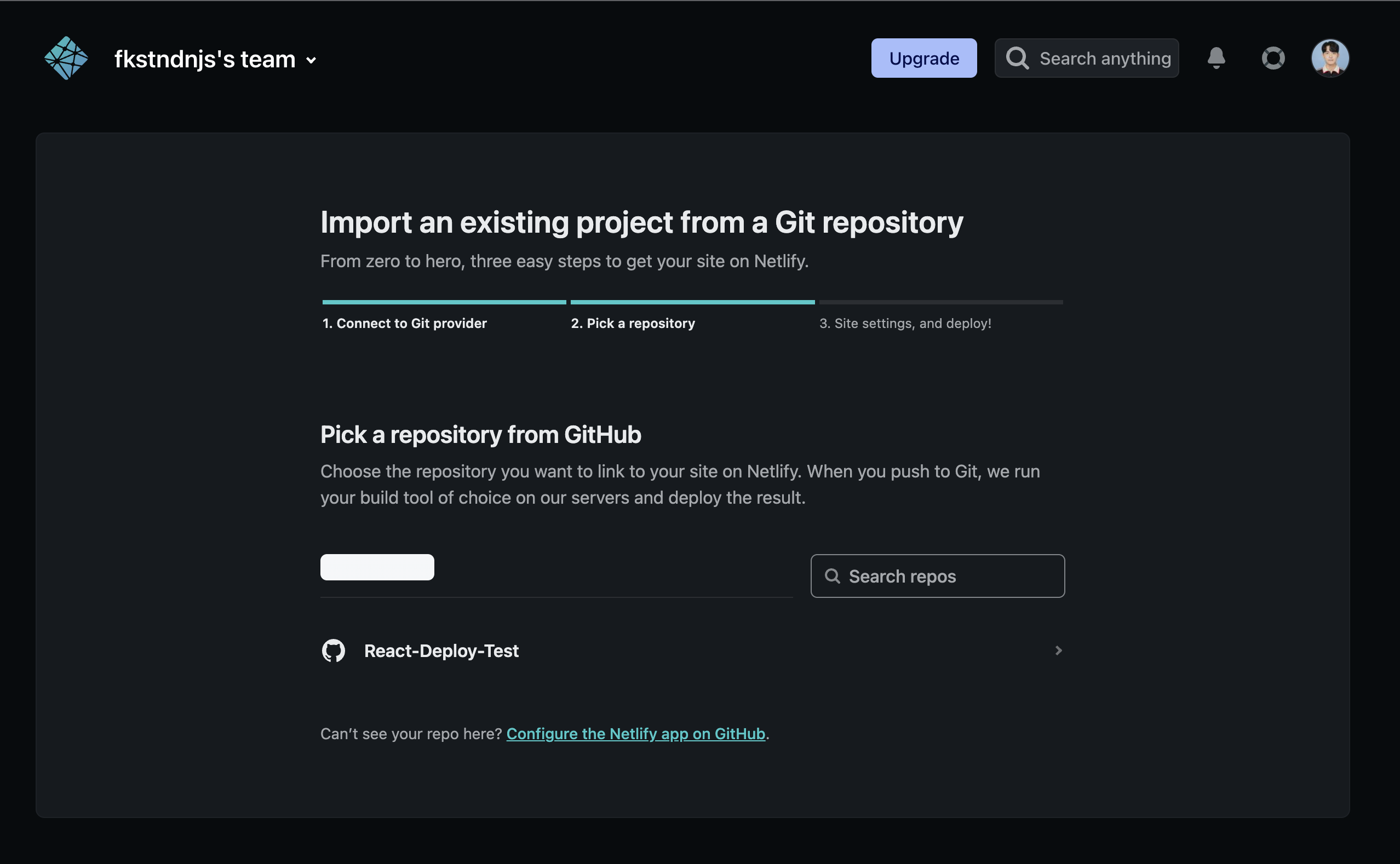
Task: Select step 3 Site settings, and deploy!
Action: [x=905, y=324]
